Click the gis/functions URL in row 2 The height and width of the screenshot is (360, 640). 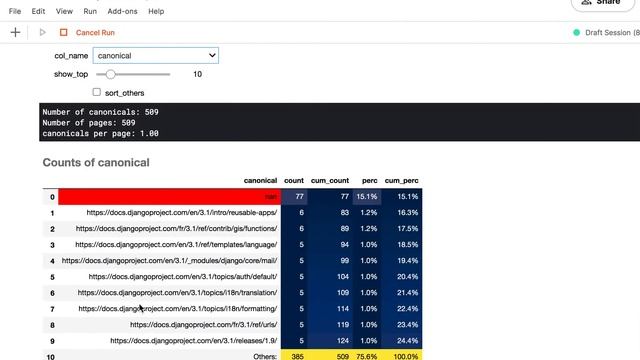(176, 229)
